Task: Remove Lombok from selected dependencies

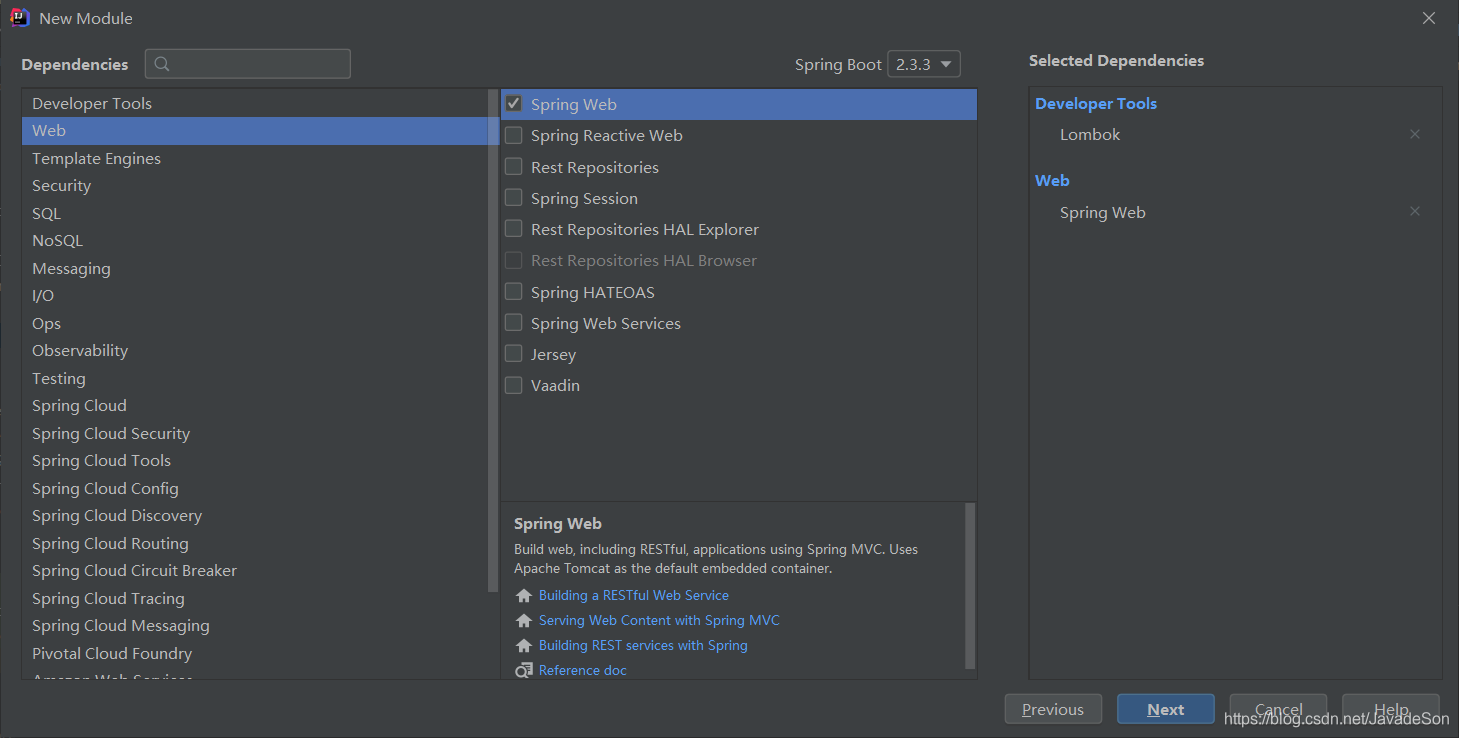Action: tap(1415, 134)
